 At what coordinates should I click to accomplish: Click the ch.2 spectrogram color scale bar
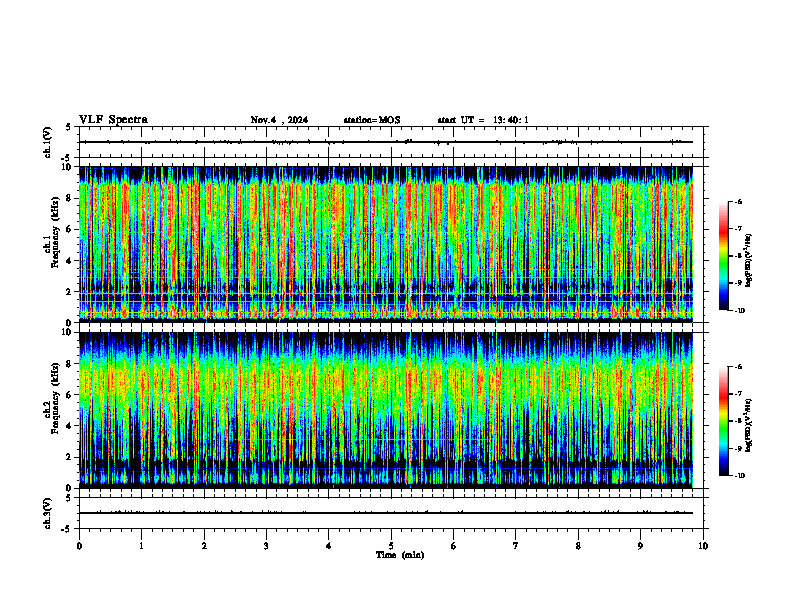click(723, 421)
